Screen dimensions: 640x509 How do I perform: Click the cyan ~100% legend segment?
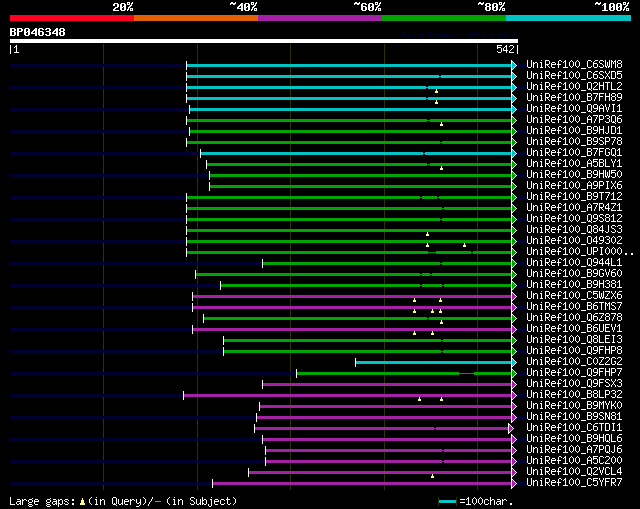coord(568,18)
